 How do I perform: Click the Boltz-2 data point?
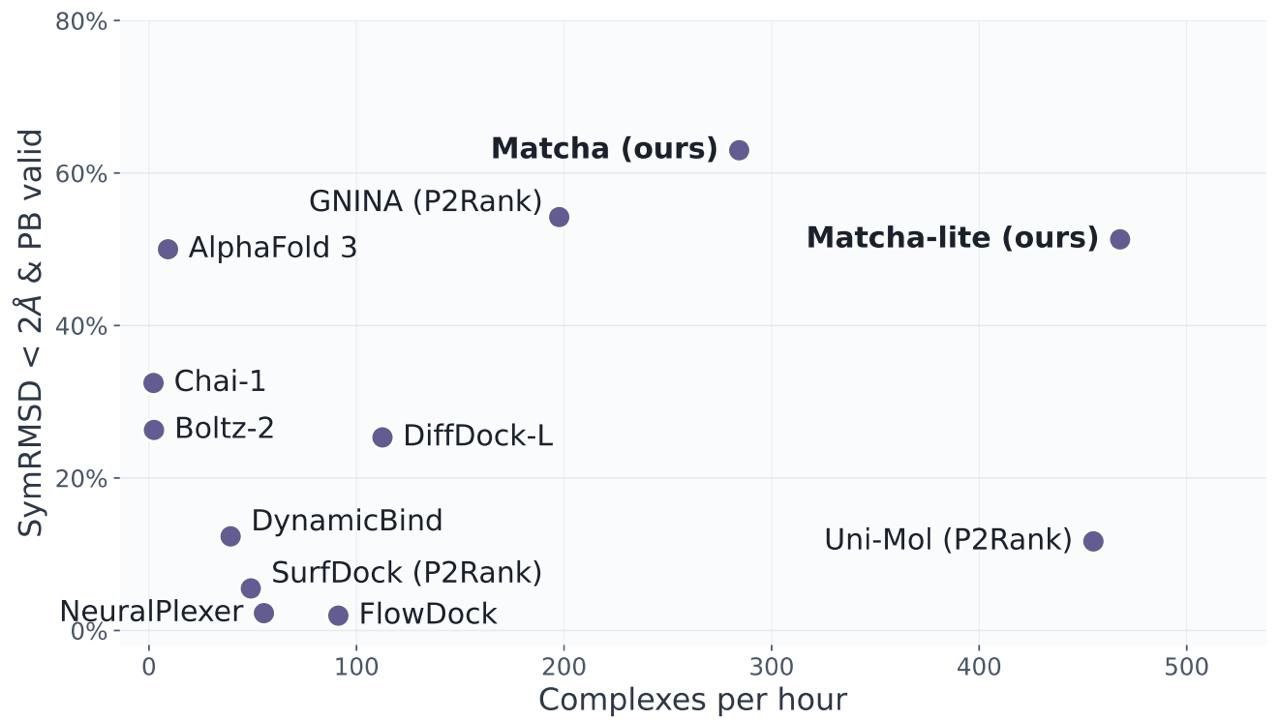point(153,430)
